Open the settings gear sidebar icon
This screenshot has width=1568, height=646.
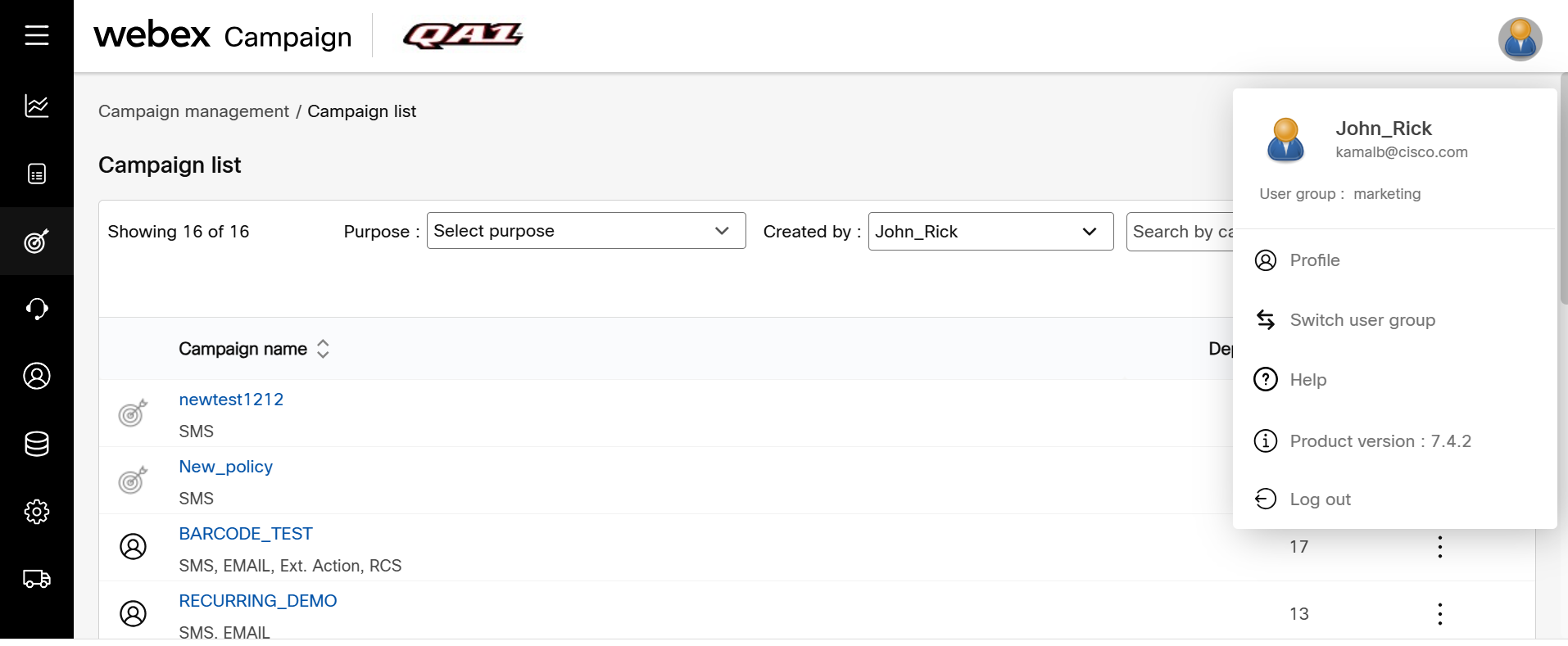37,512
